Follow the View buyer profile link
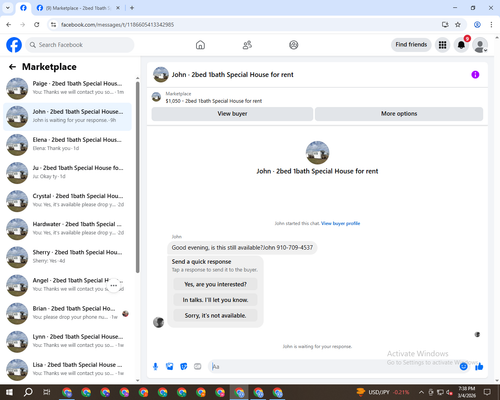 tap(340, 223)
